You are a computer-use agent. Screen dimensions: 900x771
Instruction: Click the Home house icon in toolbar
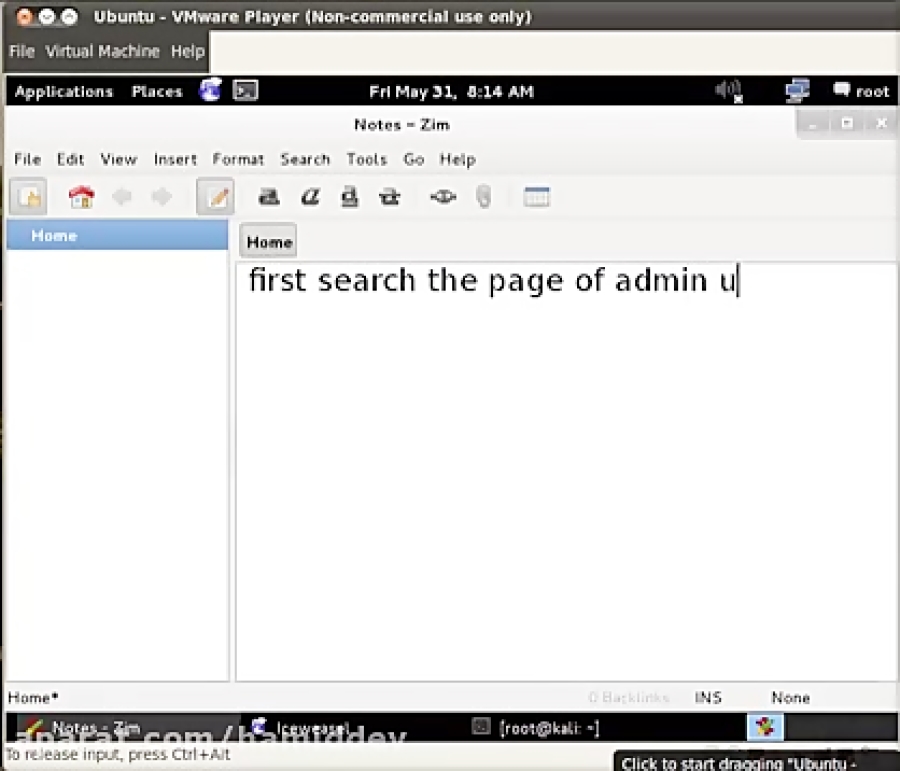80,196
